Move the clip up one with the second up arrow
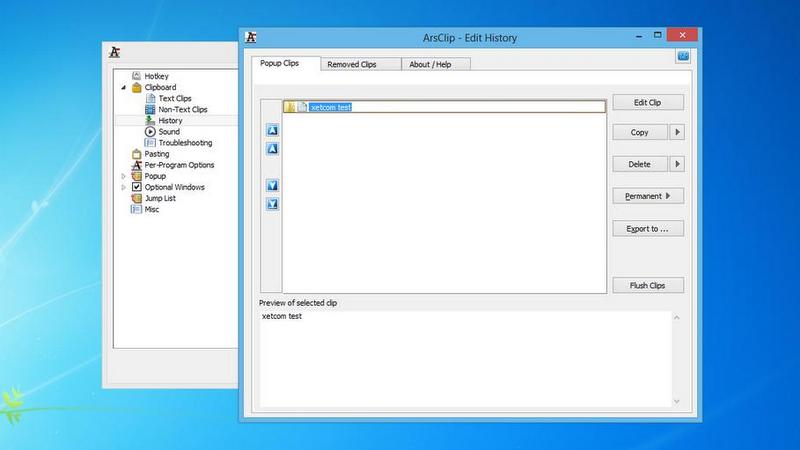 point(272,149)
